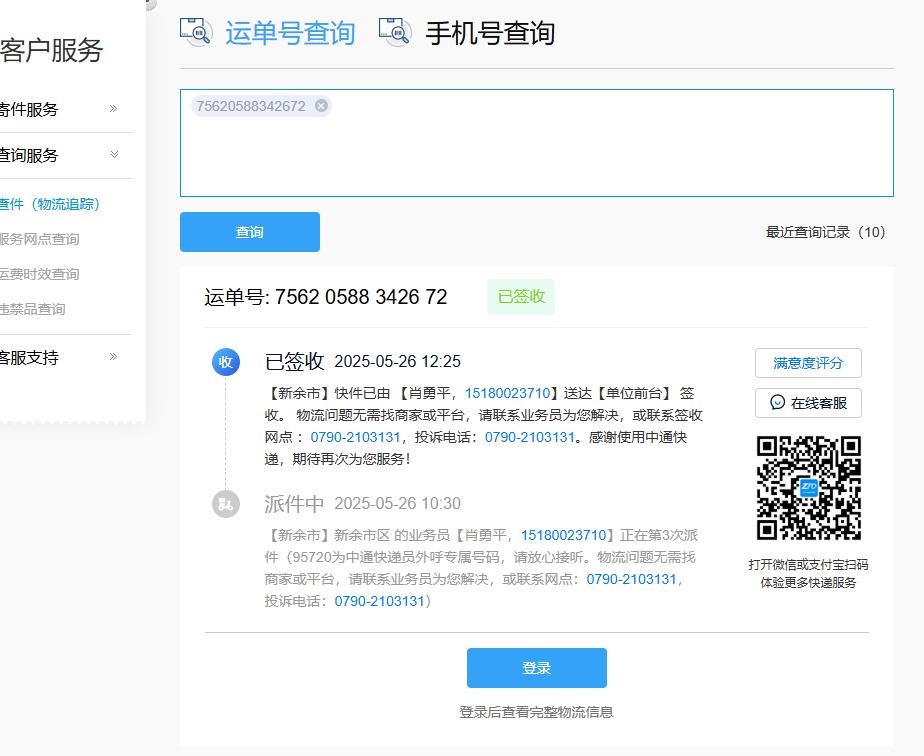Open 满意度评分 button
Image resolution: width=924 pixels, height=756 pixels.
[x=808, y=363]
